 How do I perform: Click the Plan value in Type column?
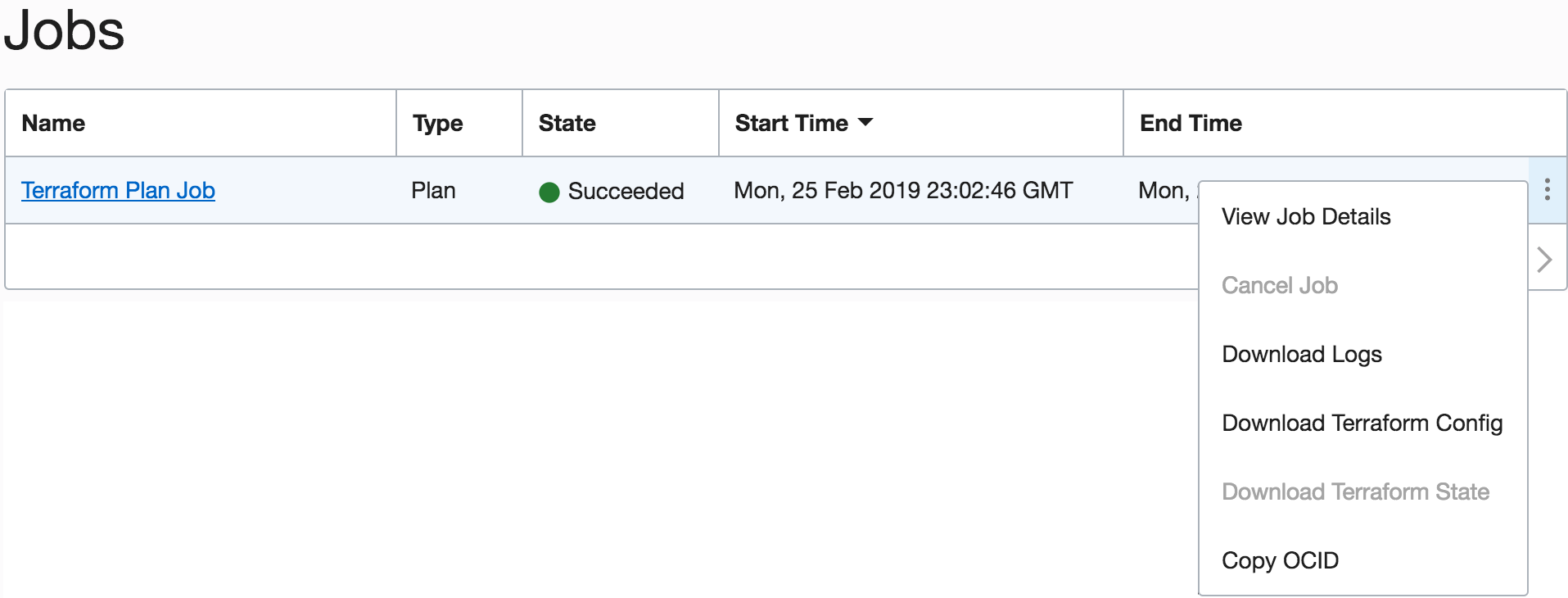pos(433,191)
